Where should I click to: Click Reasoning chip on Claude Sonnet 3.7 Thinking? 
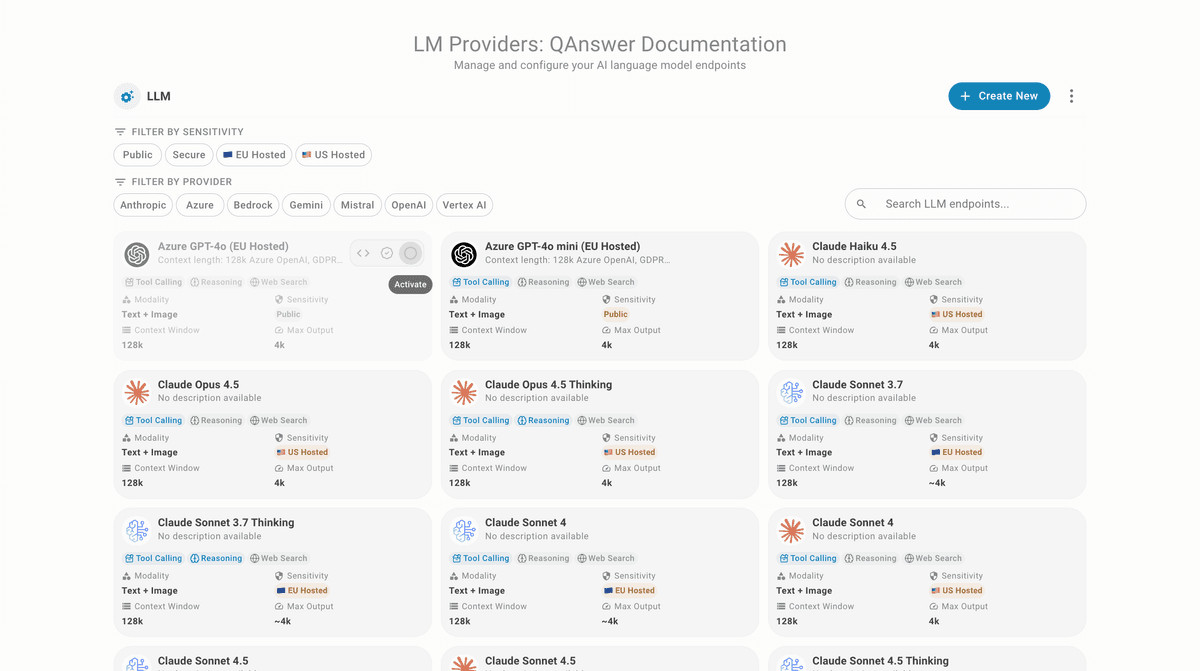216,558
